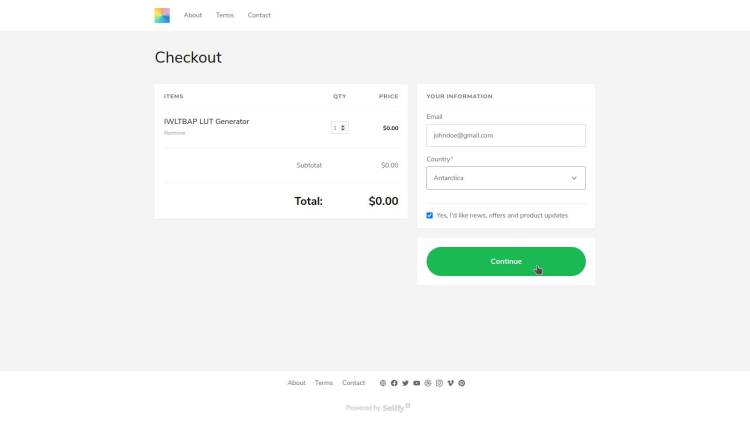Open the Twitter icon in footer
The width and height of the screenshot is (750, 421).
405,383
